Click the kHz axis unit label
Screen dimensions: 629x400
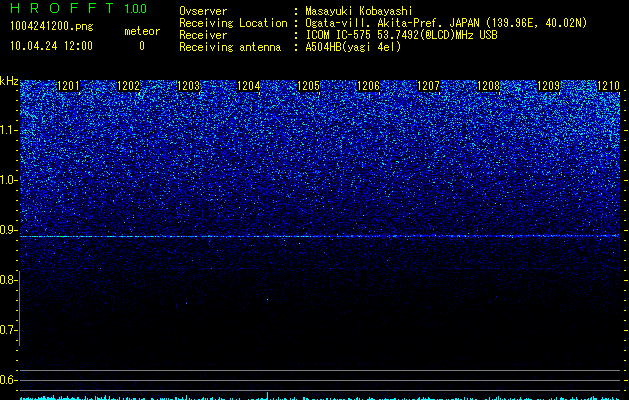9,81
